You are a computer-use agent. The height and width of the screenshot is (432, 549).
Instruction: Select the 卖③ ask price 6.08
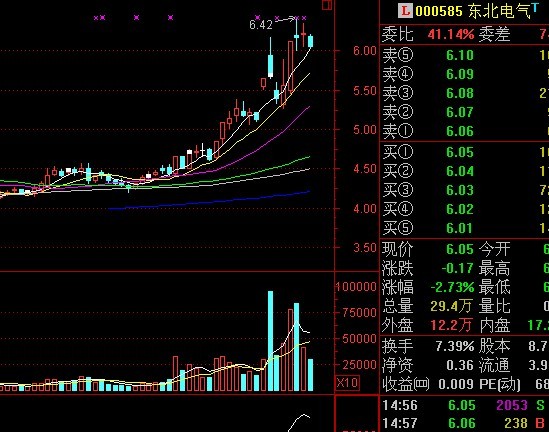click(x=460, y=93)
